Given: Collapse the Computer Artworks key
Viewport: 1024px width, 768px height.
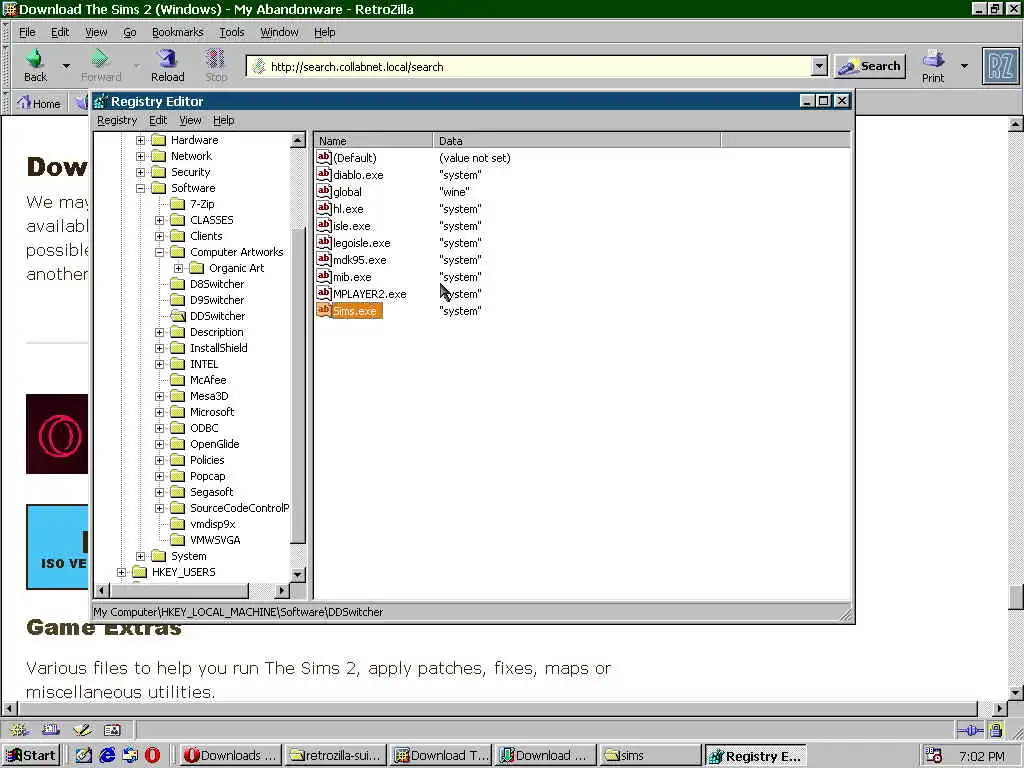Looking at the screenshot, I should [159, 252].
